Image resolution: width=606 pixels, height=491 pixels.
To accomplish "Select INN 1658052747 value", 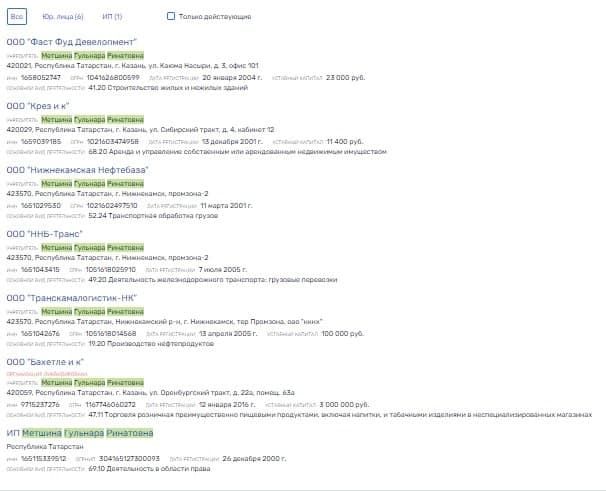I will [x=41, y=78].
